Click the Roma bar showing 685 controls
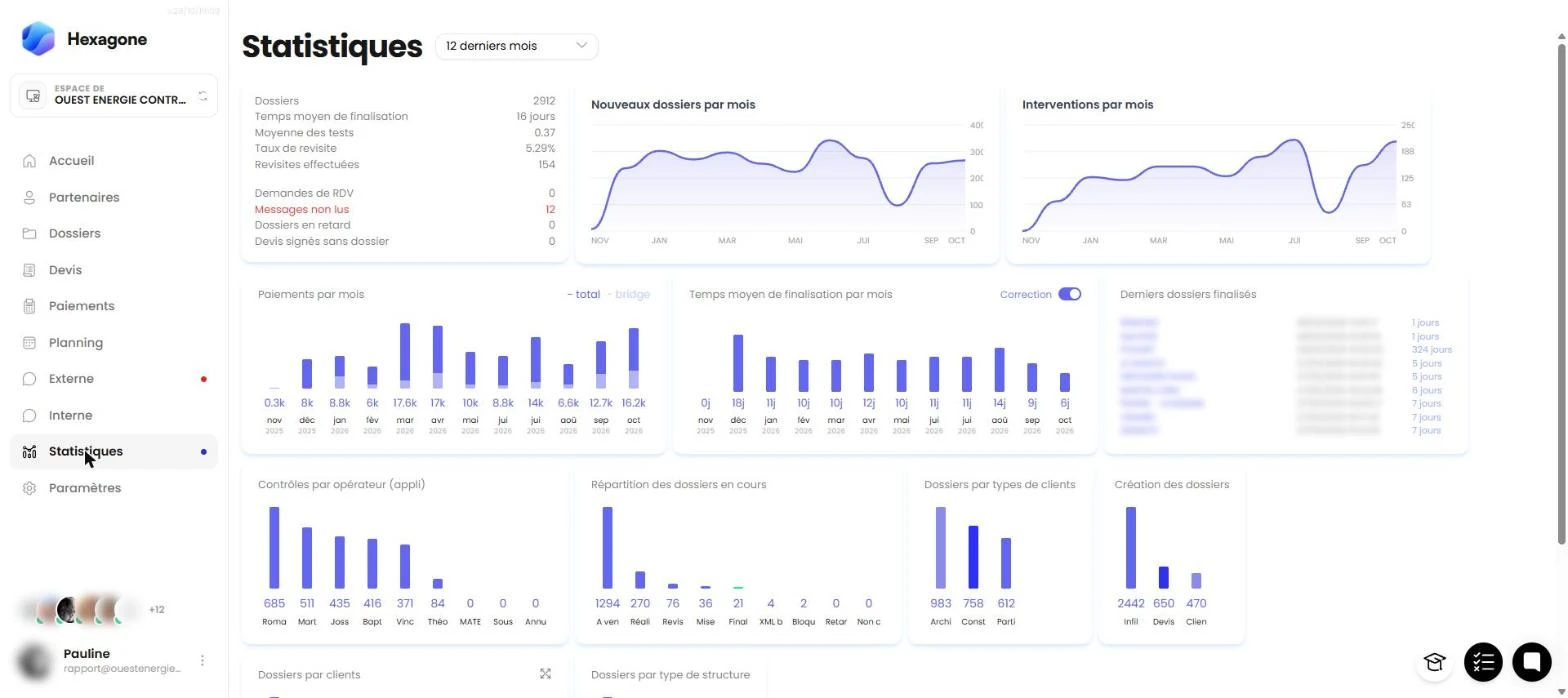The image size is (1568, 698). (x=274, y=547)
